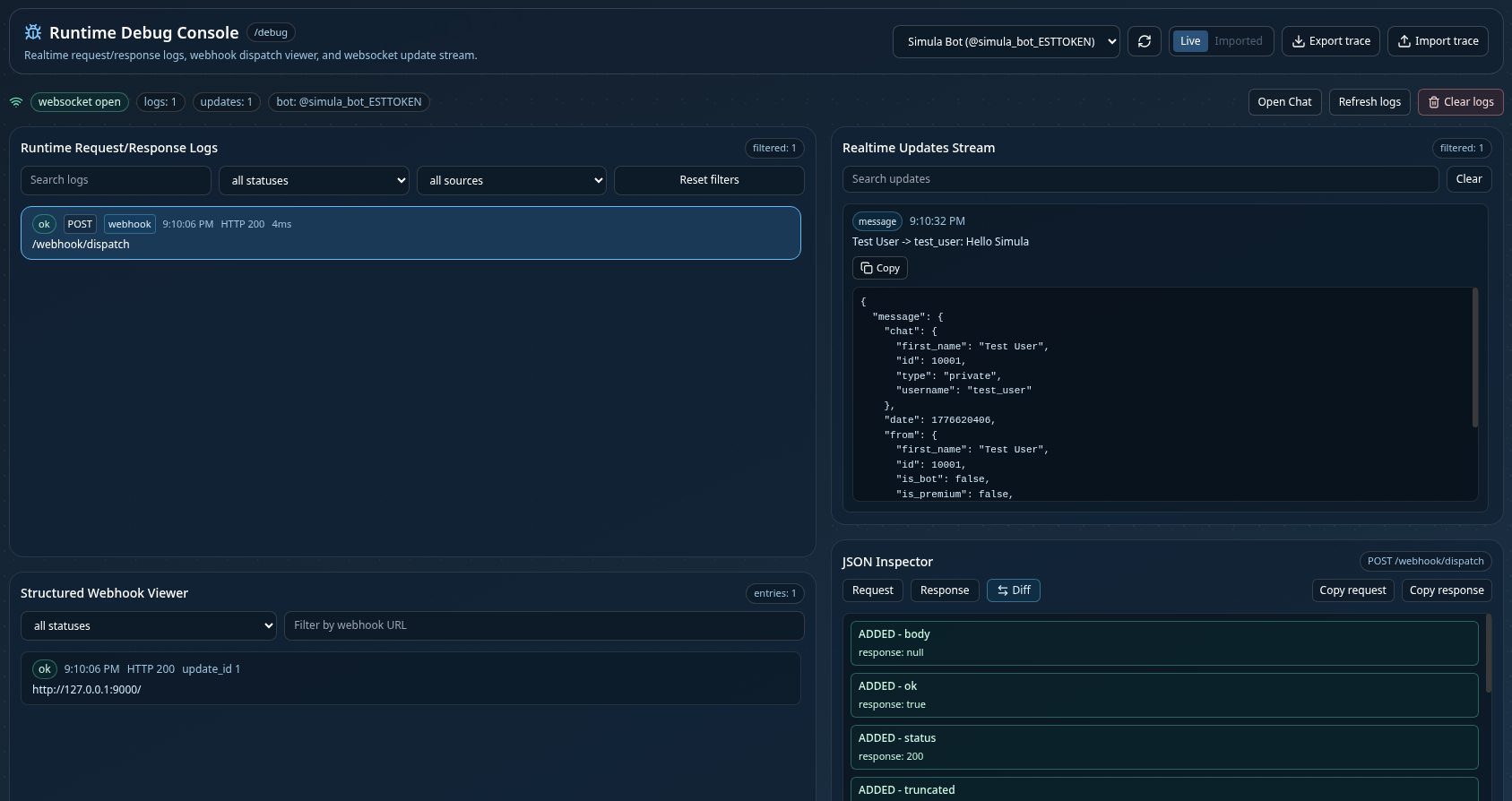
Task: Select the Diff tab in JSON Inspector
Action: (1014, 590)
